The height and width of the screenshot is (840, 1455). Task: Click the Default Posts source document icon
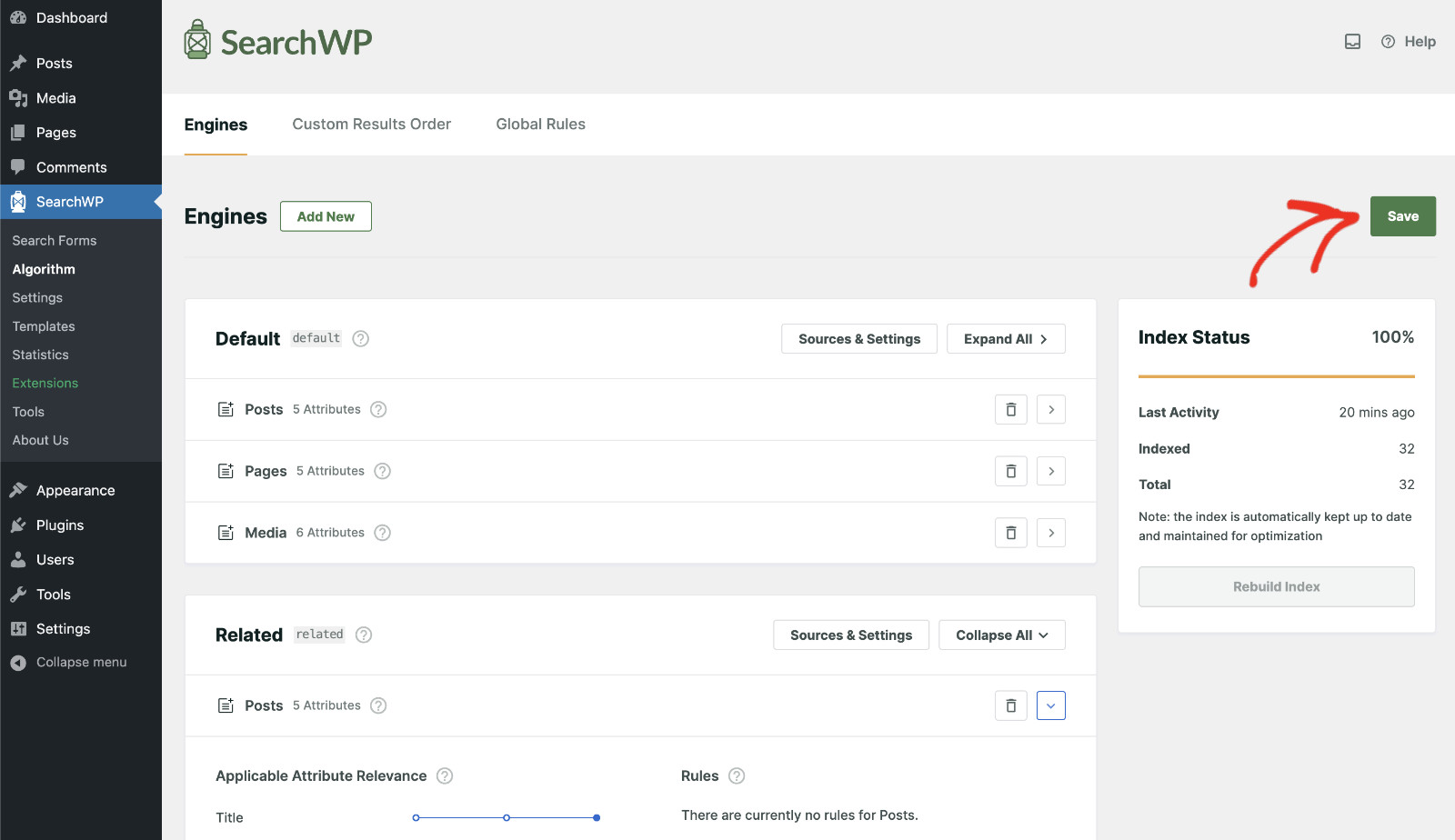(x=226, y=409)
